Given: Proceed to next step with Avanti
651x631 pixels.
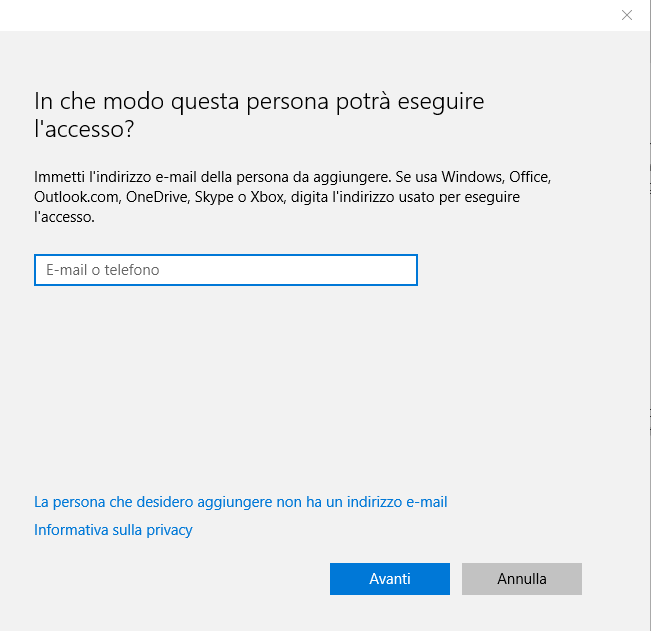Looking at the screenshot, I should 389,579.
